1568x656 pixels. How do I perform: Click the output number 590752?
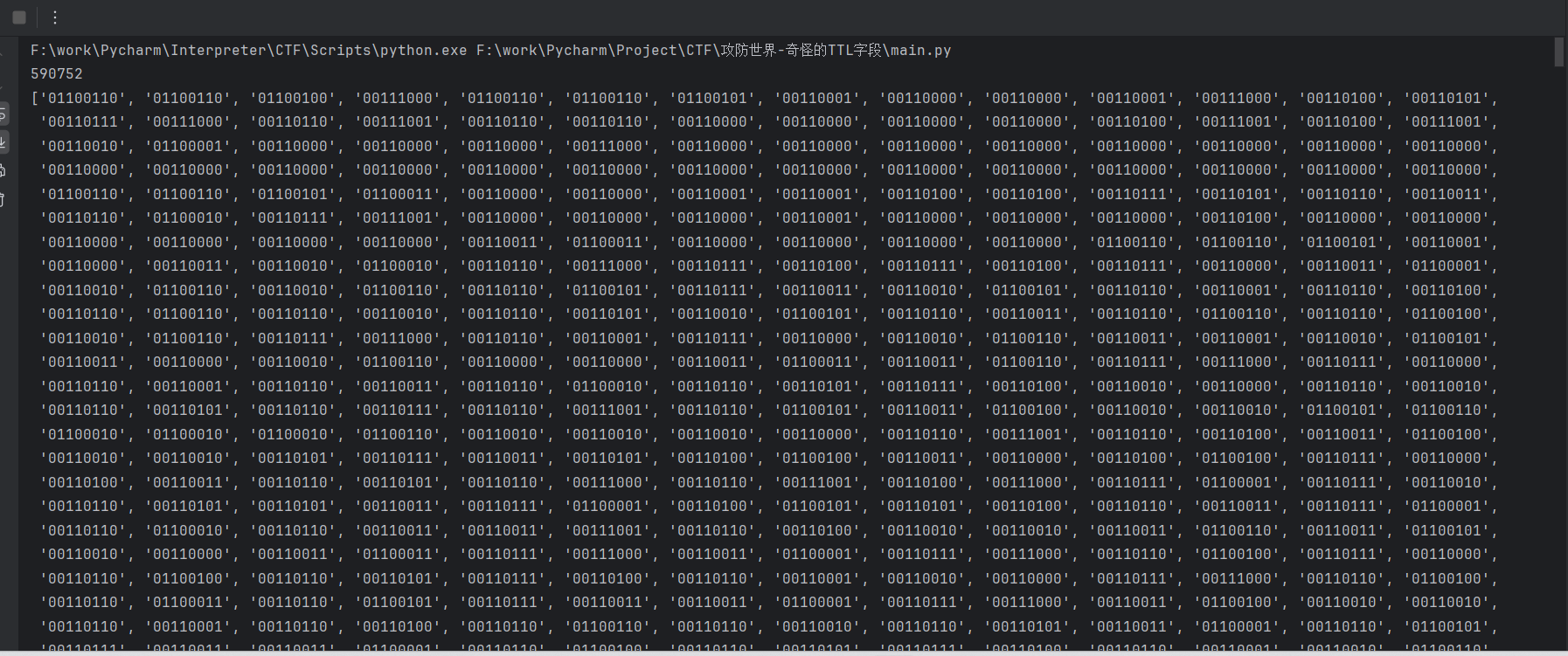click(56, 74)
